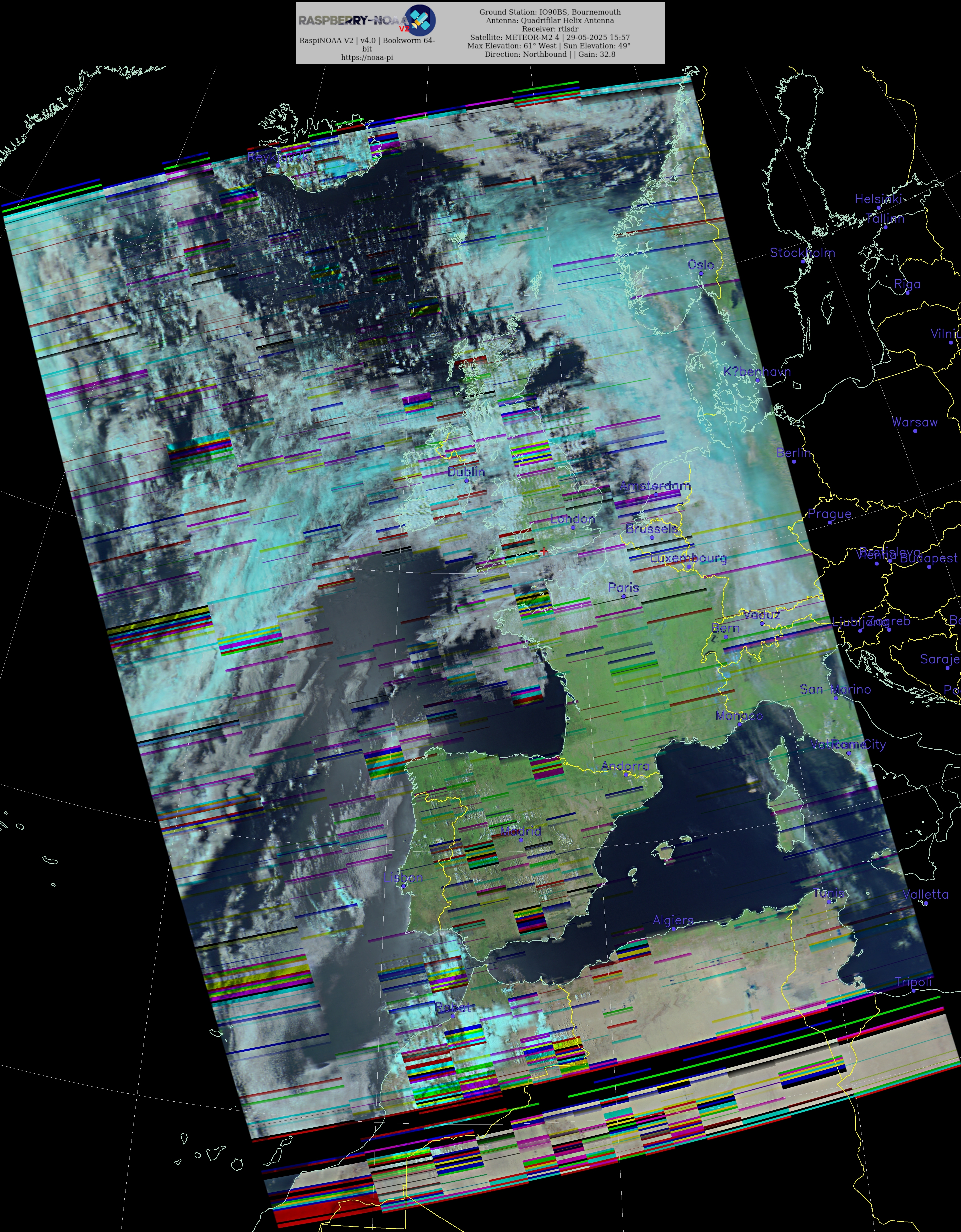This screenshot has height=1232, width=961.
Task: Click the 'Max Elevation: 61° West' line
Action: tap(548, 46)
